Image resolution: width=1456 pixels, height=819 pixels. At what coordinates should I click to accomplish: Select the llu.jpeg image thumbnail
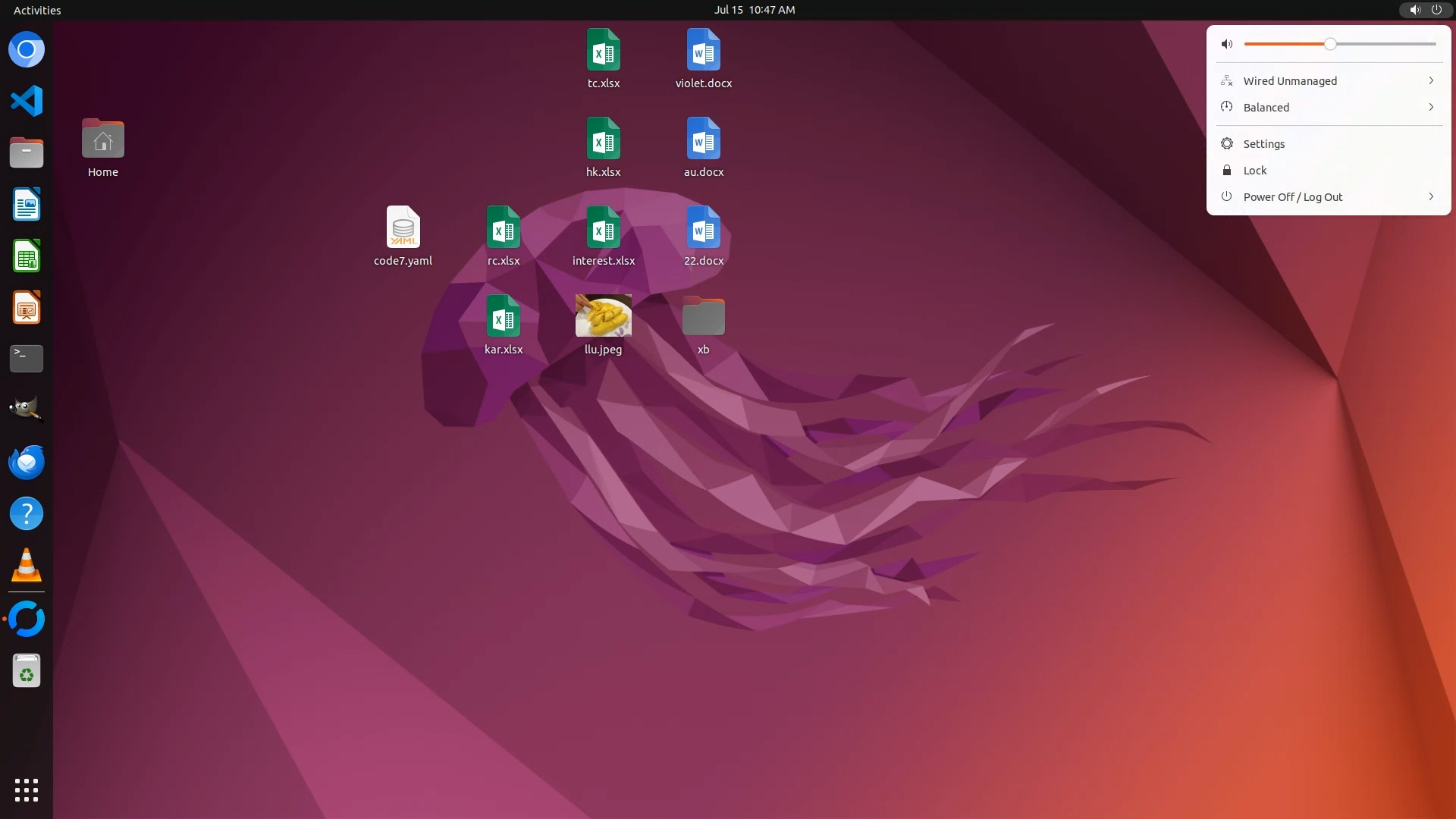603,315
